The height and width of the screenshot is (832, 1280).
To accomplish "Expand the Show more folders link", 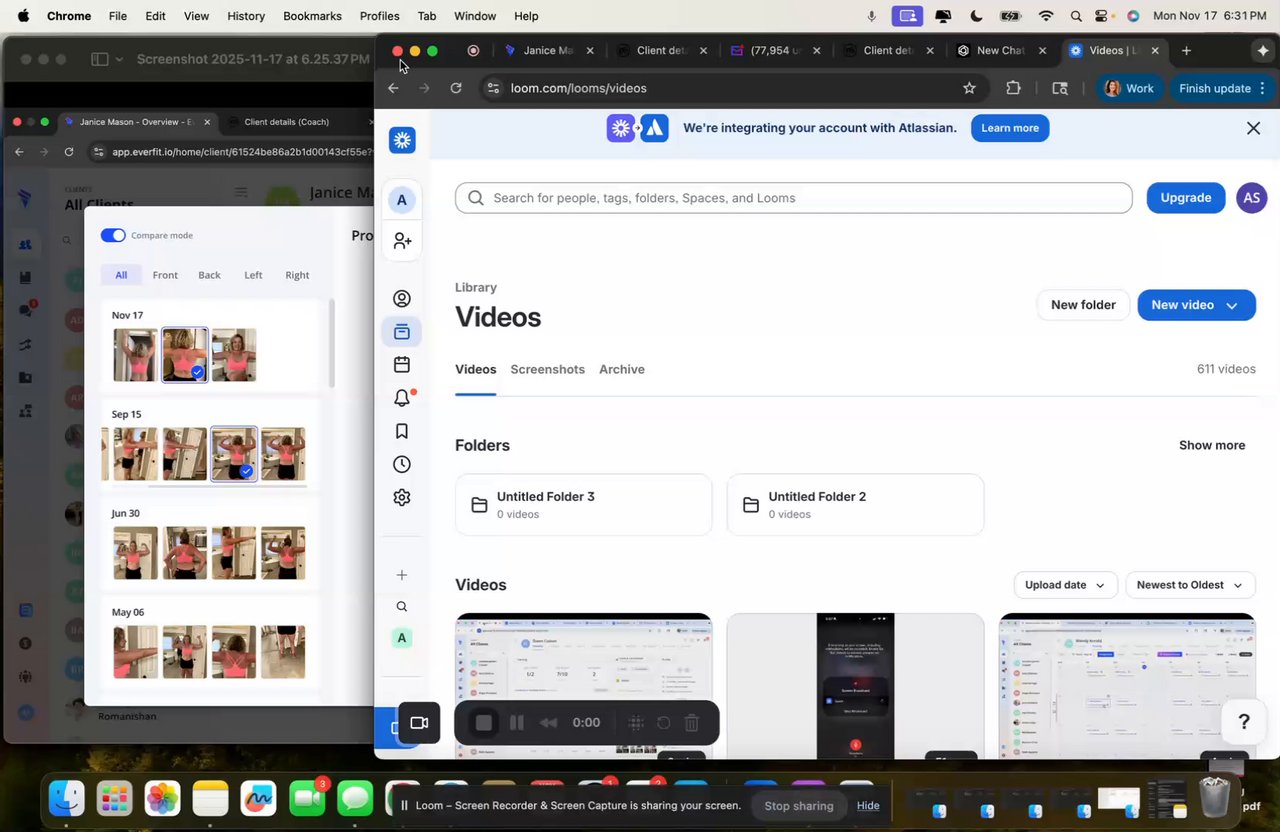I will 1212,445.
